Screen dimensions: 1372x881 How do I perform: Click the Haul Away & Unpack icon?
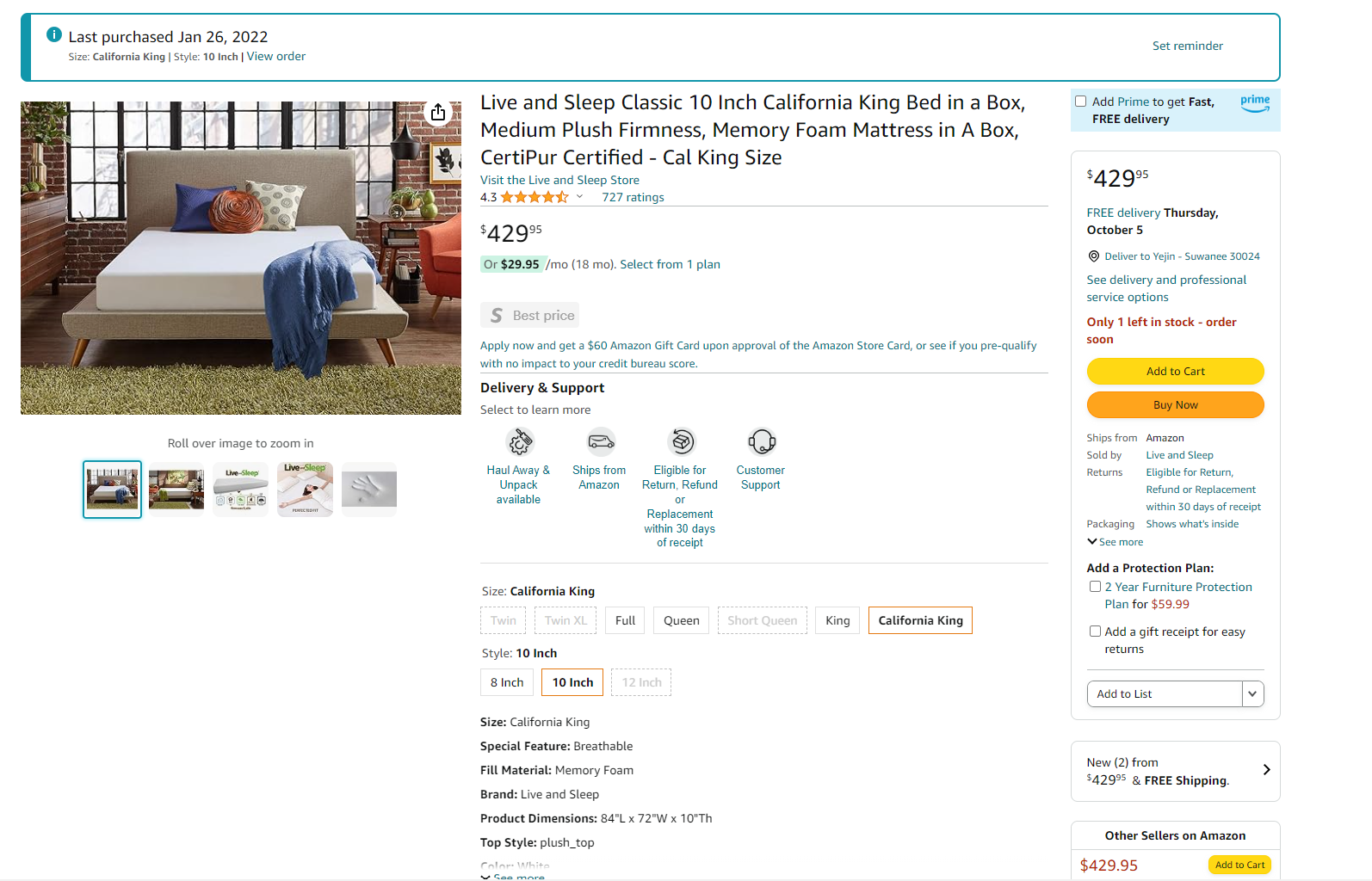519,442
